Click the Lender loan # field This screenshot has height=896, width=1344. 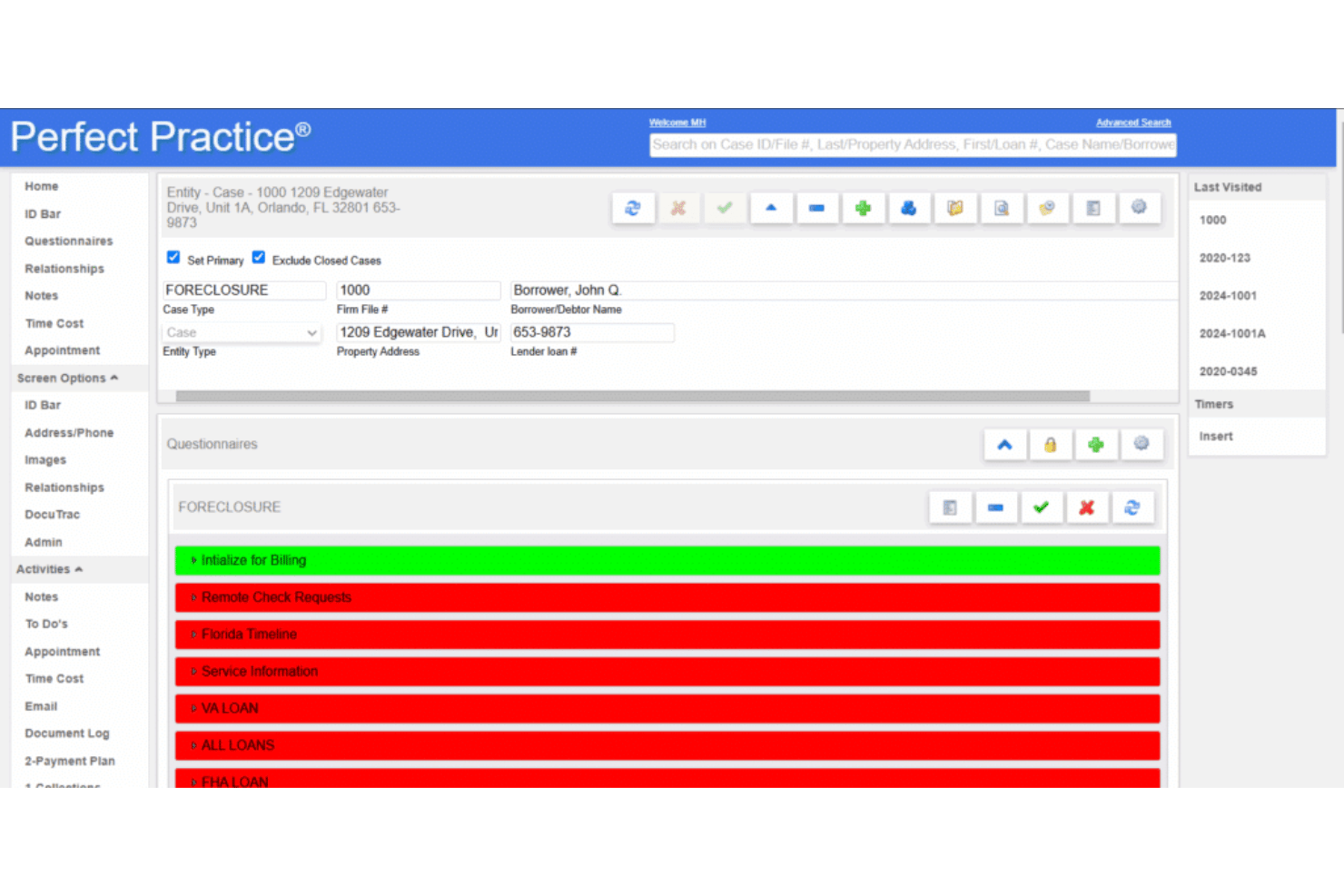click(x=592, y=332)
